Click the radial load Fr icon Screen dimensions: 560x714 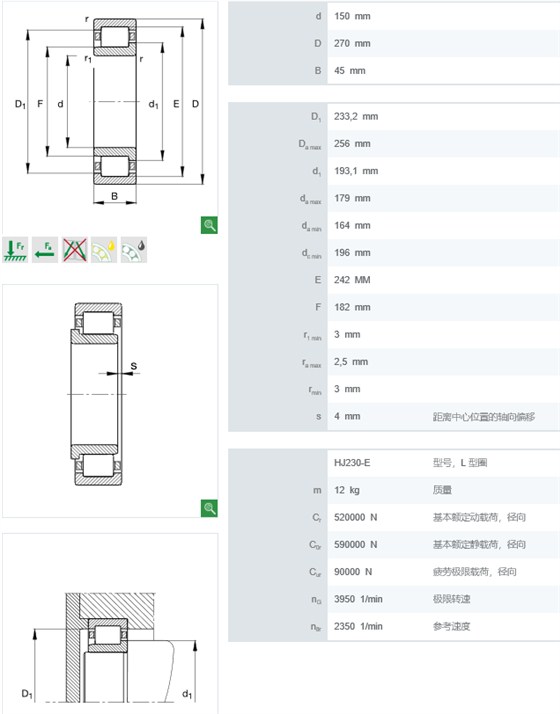pos(15,250)
